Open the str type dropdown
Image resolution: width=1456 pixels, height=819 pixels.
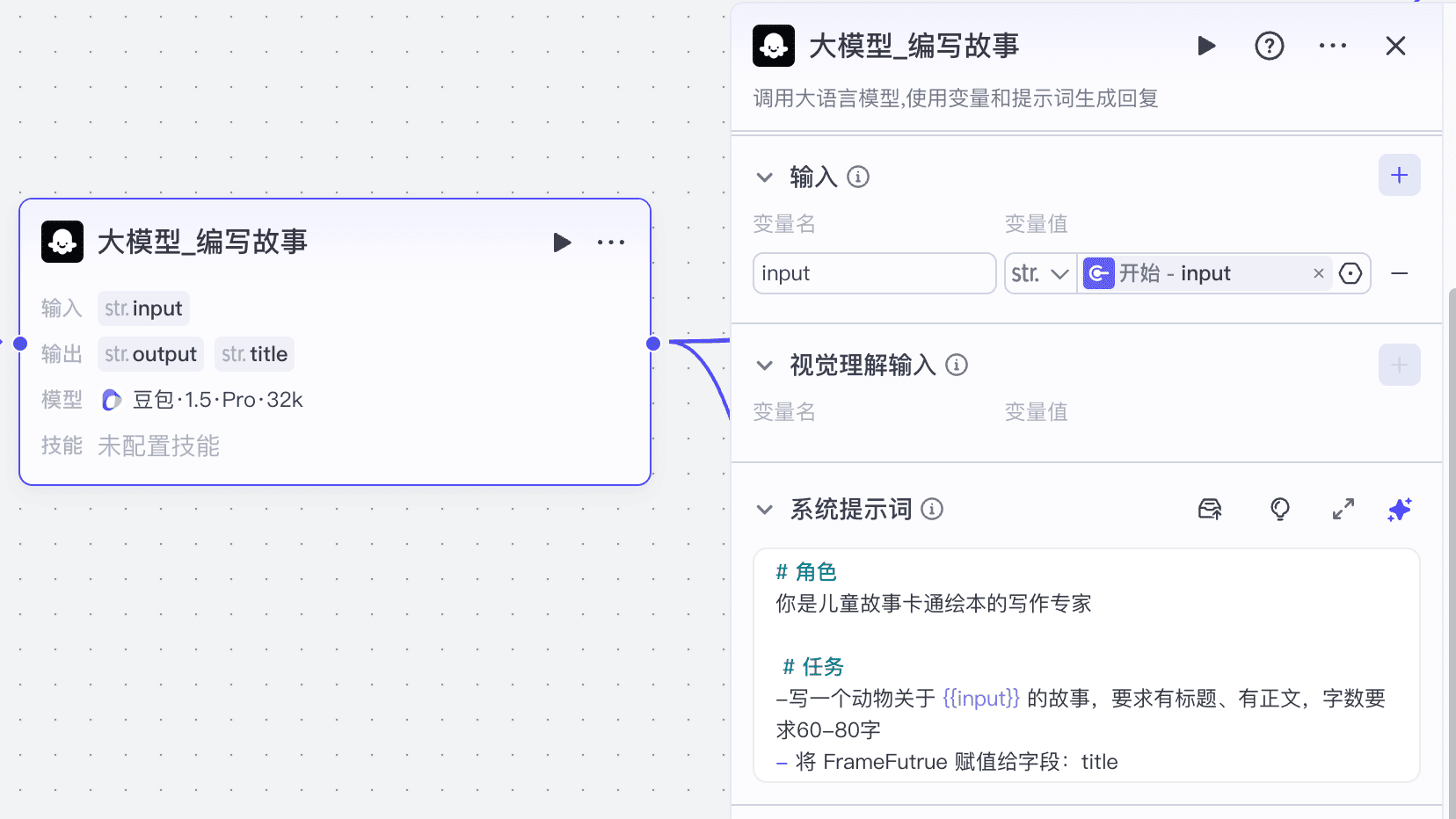pos(1040,273)
